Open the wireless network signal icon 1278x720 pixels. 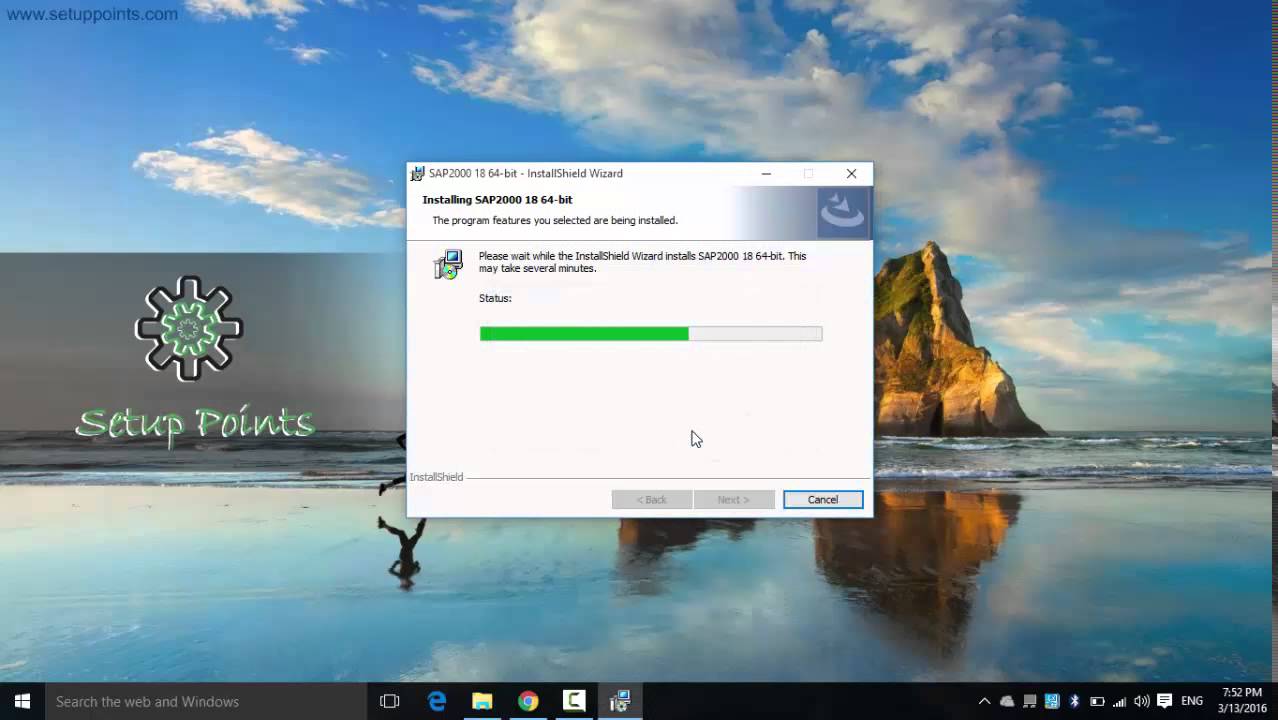[x=1119, y=701]
